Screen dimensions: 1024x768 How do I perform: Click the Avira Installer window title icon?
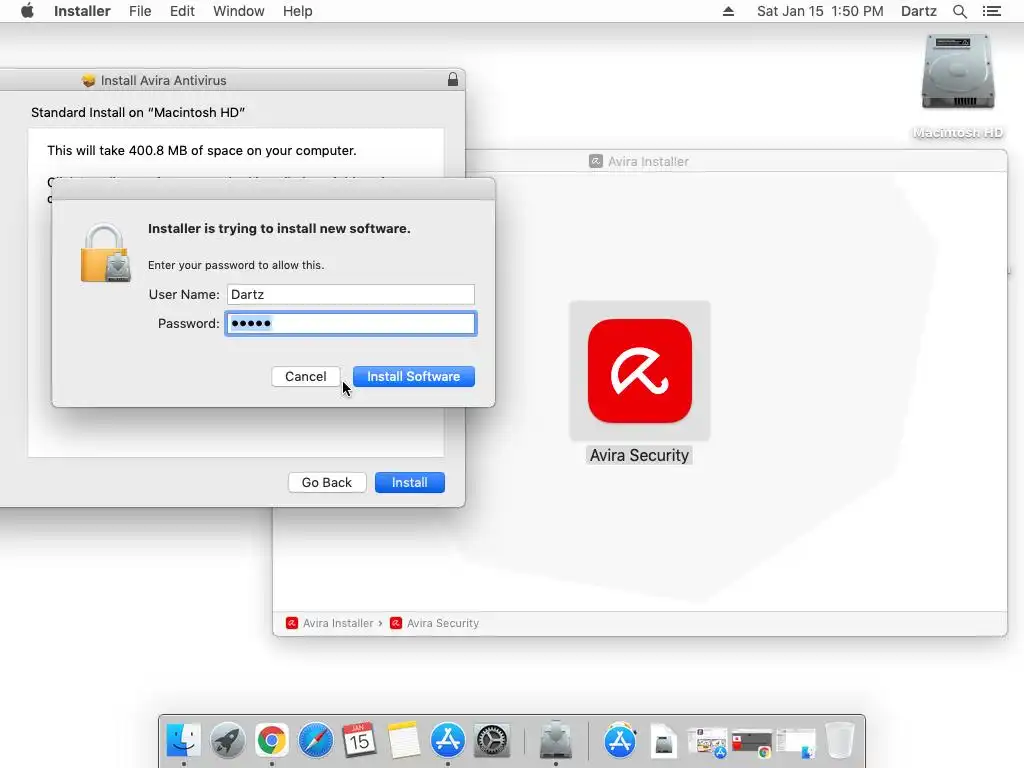[x=596, y=161]
